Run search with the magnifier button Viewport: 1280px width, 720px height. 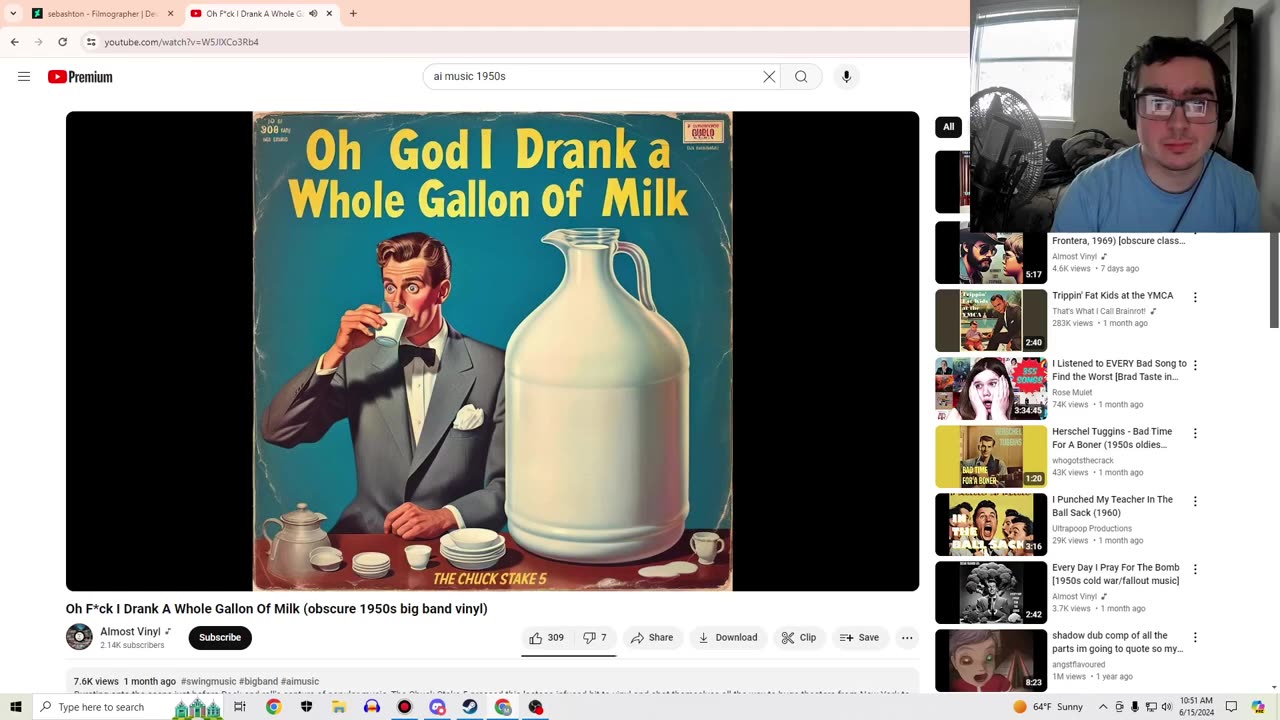click(801, 77)
